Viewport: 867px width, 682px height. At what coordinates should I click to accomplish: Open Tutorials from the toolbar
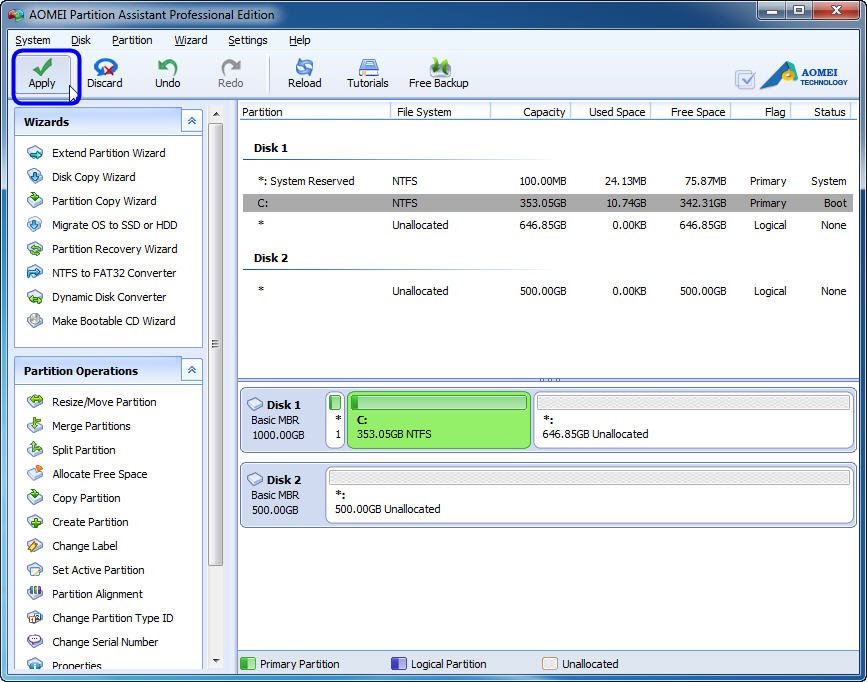[367, 68]
